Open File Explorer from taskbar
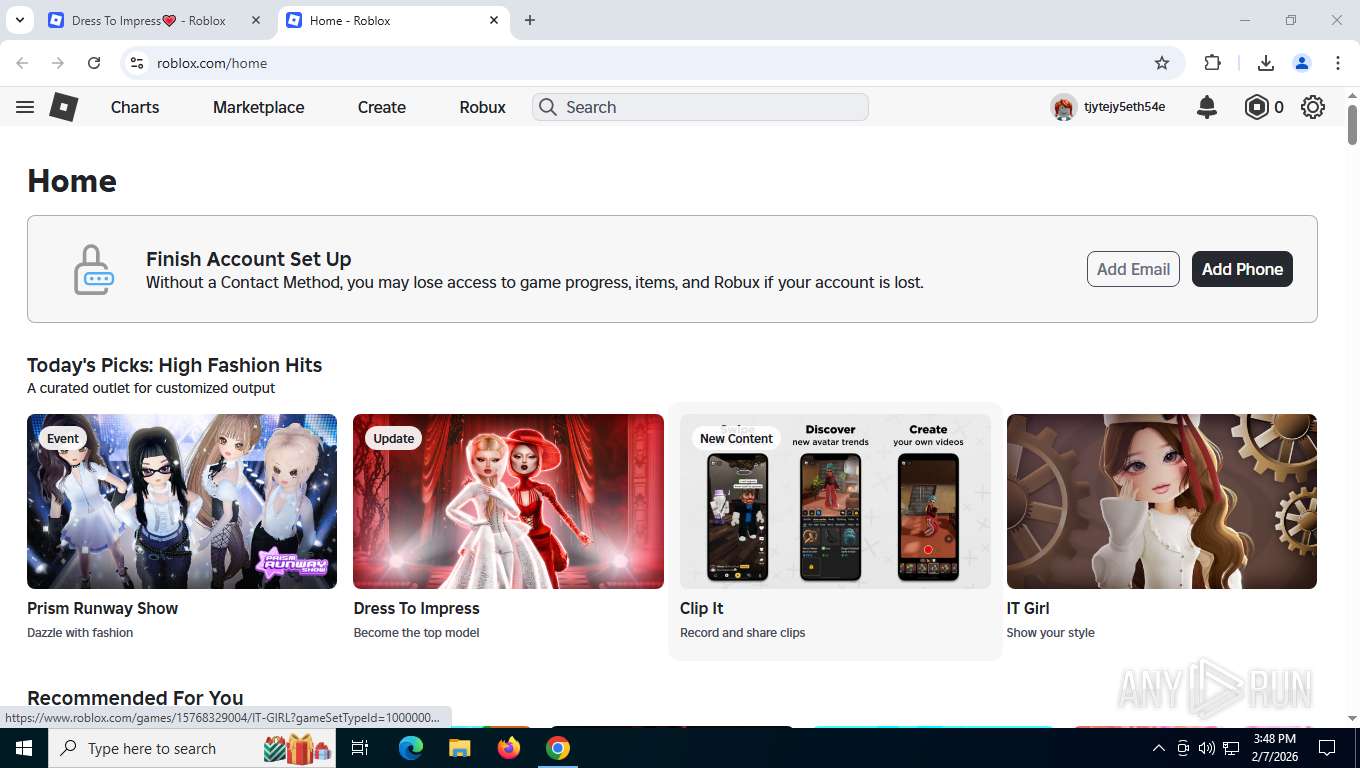Screen dimensions: 1360x768 coord(459,748)
